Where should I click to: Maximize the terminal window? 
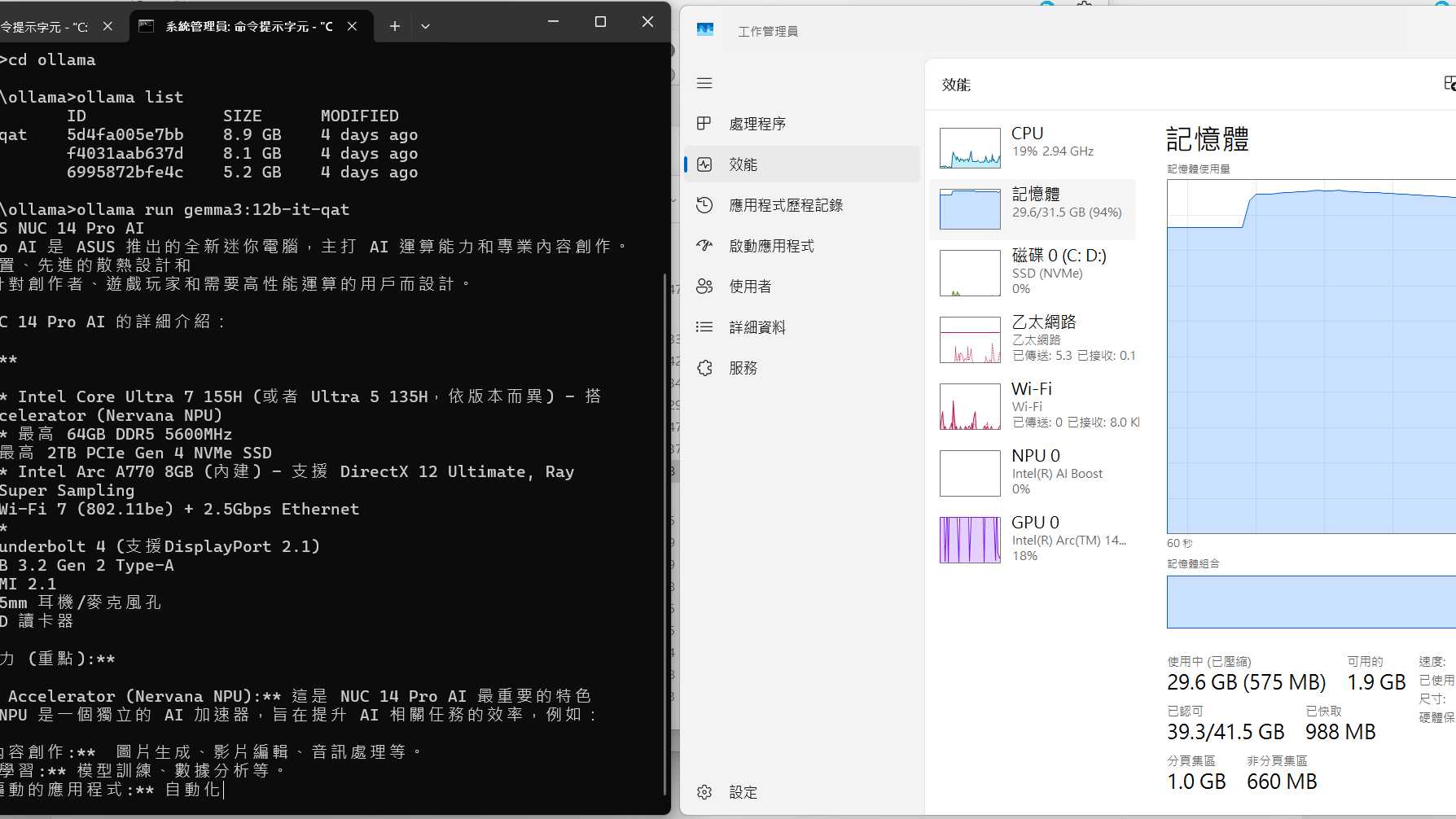pos(600,22)
